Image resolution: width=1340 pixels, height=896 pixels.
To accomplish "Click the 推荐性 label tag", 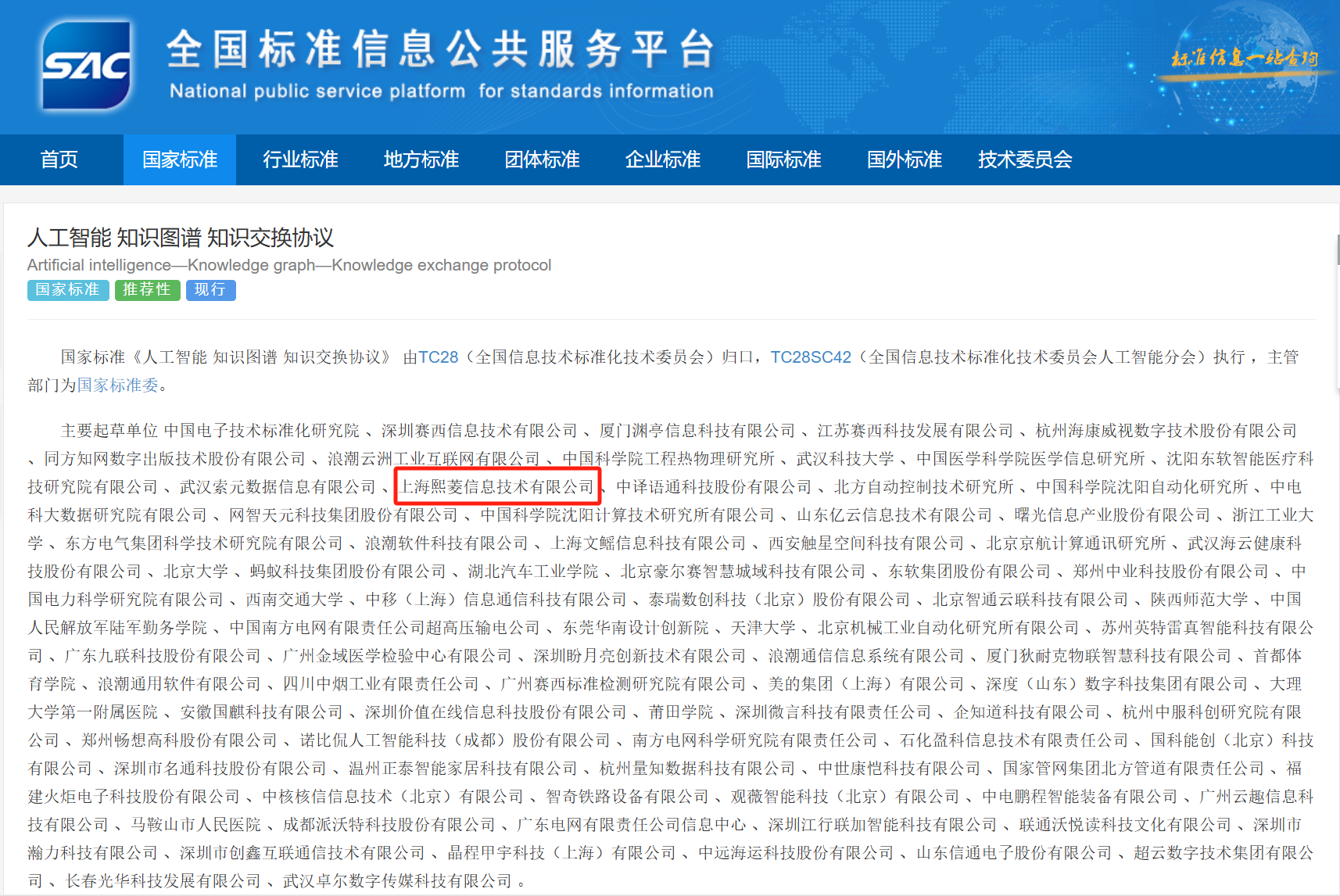I will coord(147,290).
